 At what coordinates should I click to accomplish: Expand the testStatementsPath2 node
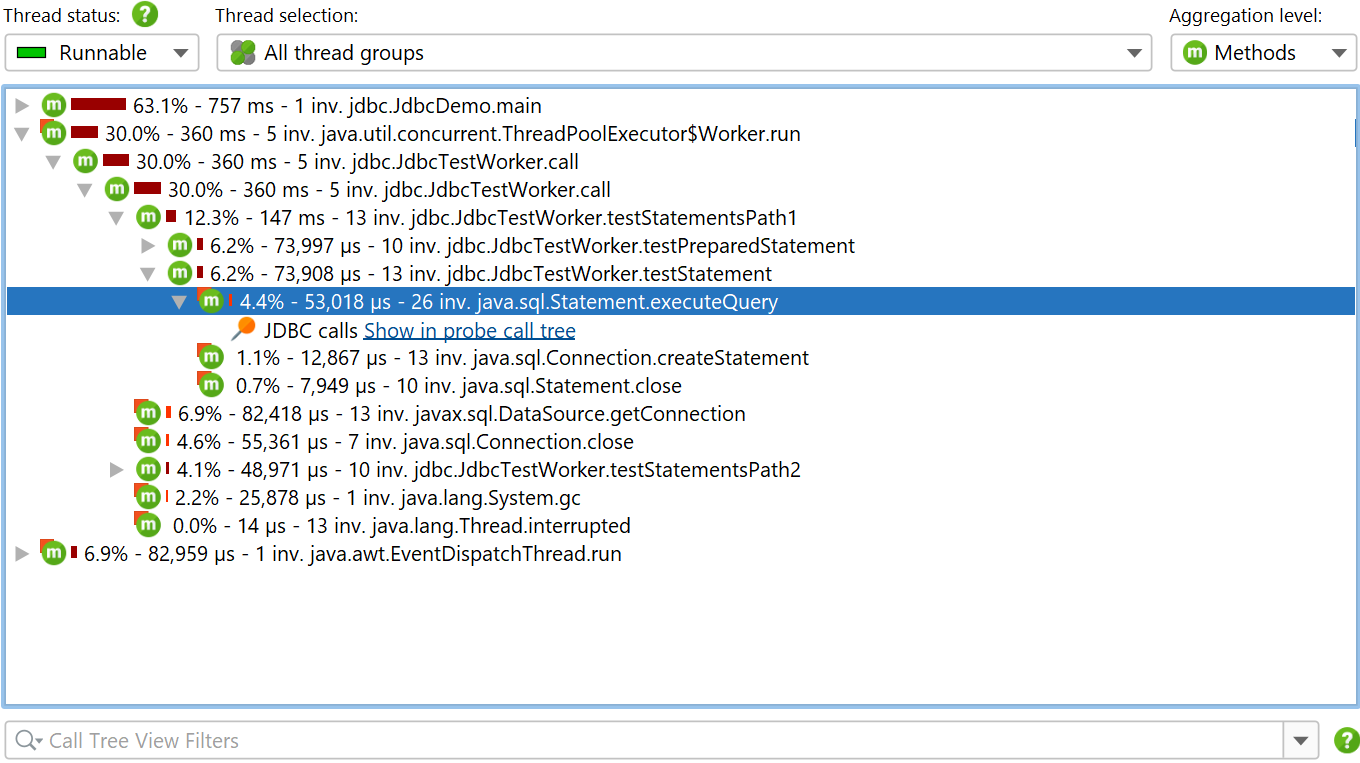(117, 470)
